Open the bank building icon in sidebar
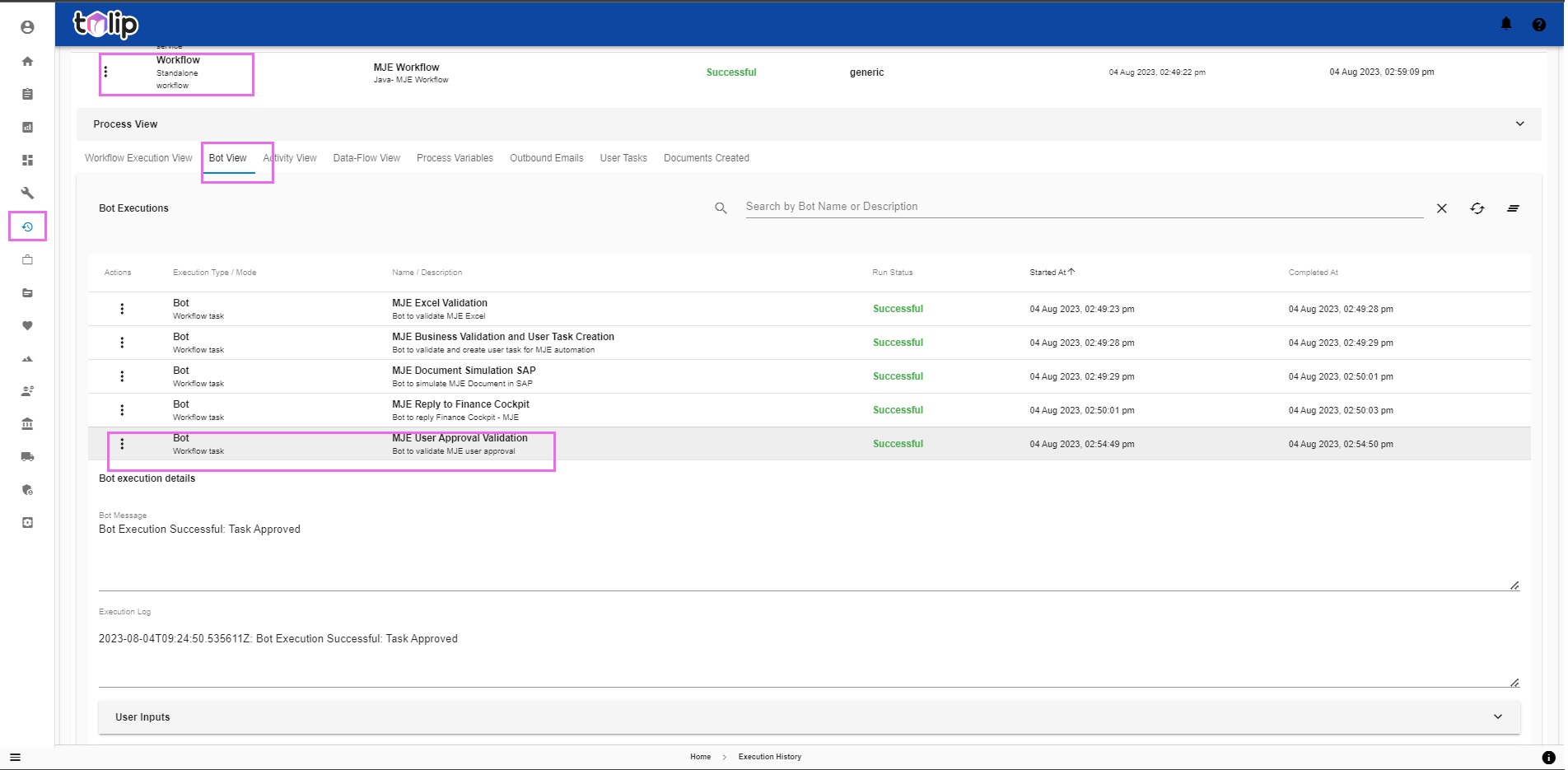 [27, 424]
